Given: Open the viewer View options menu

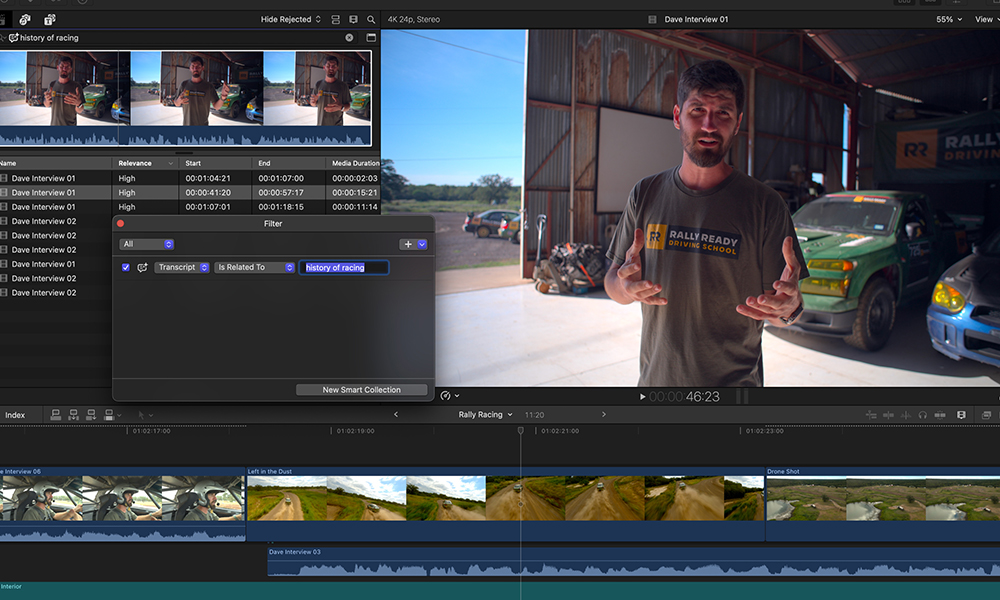Looking at the screenshot, I should 987,19.
